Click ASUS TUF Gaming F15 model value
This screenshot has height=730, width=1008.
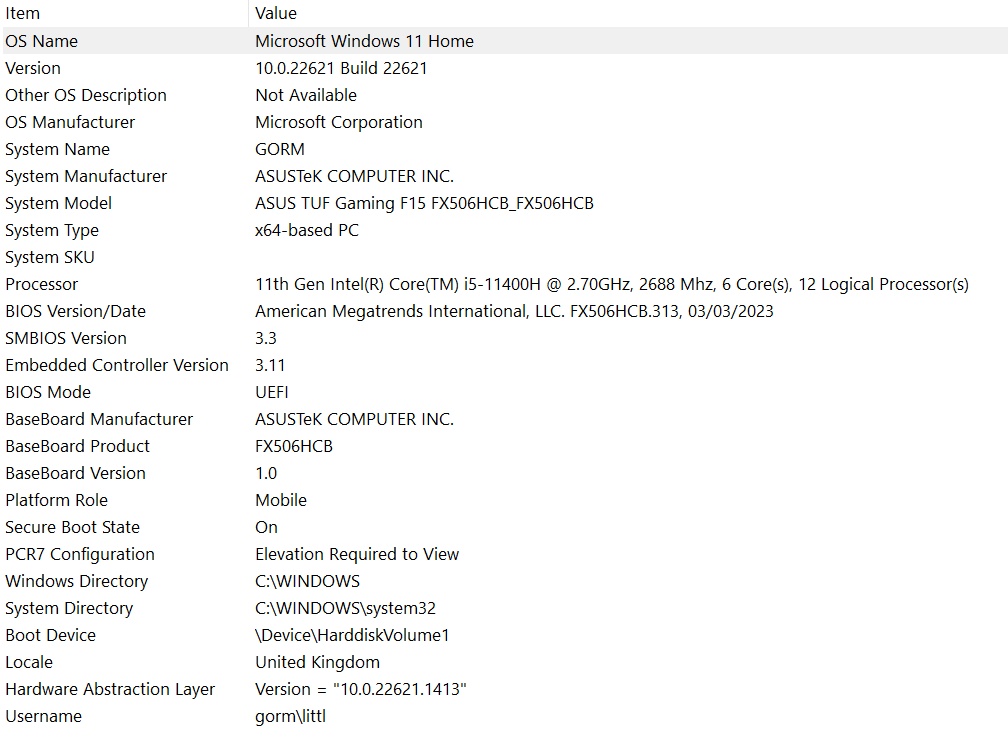coord(424,203)
